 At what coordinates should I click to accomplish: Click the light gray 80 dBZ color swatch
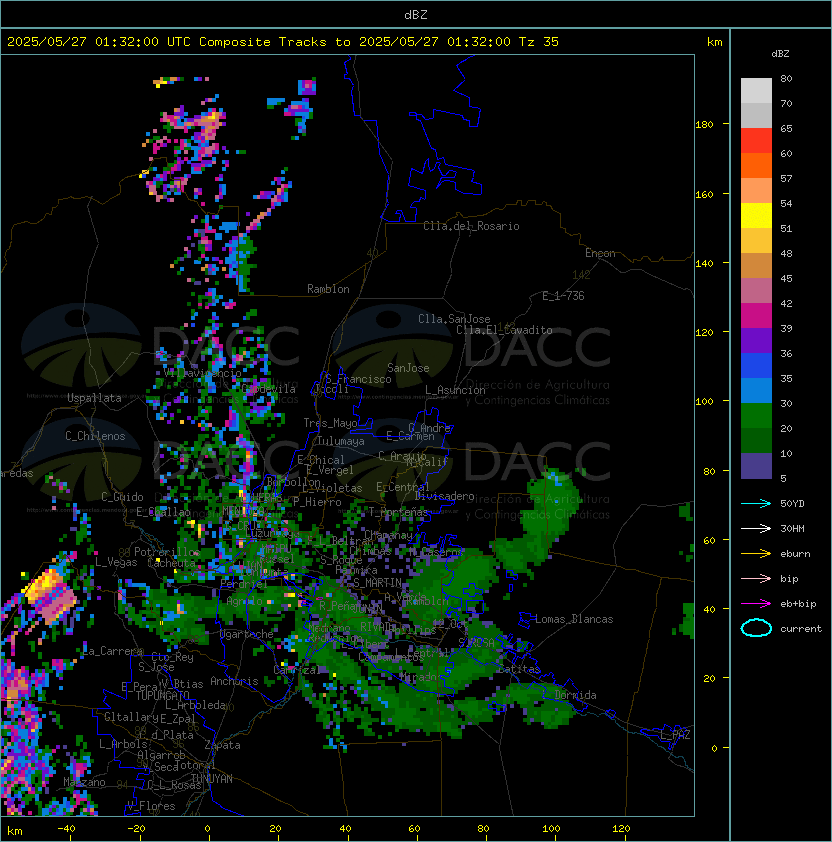tap(756, 91)
